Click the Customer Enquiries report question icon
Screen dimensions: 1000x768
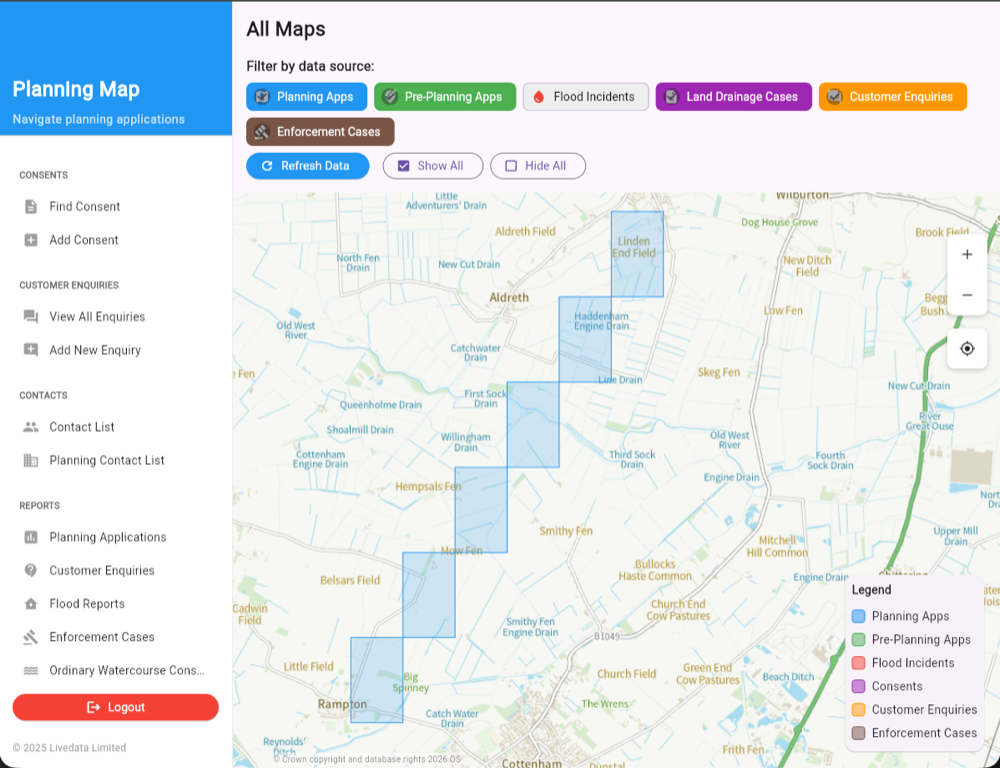[31, 570]
